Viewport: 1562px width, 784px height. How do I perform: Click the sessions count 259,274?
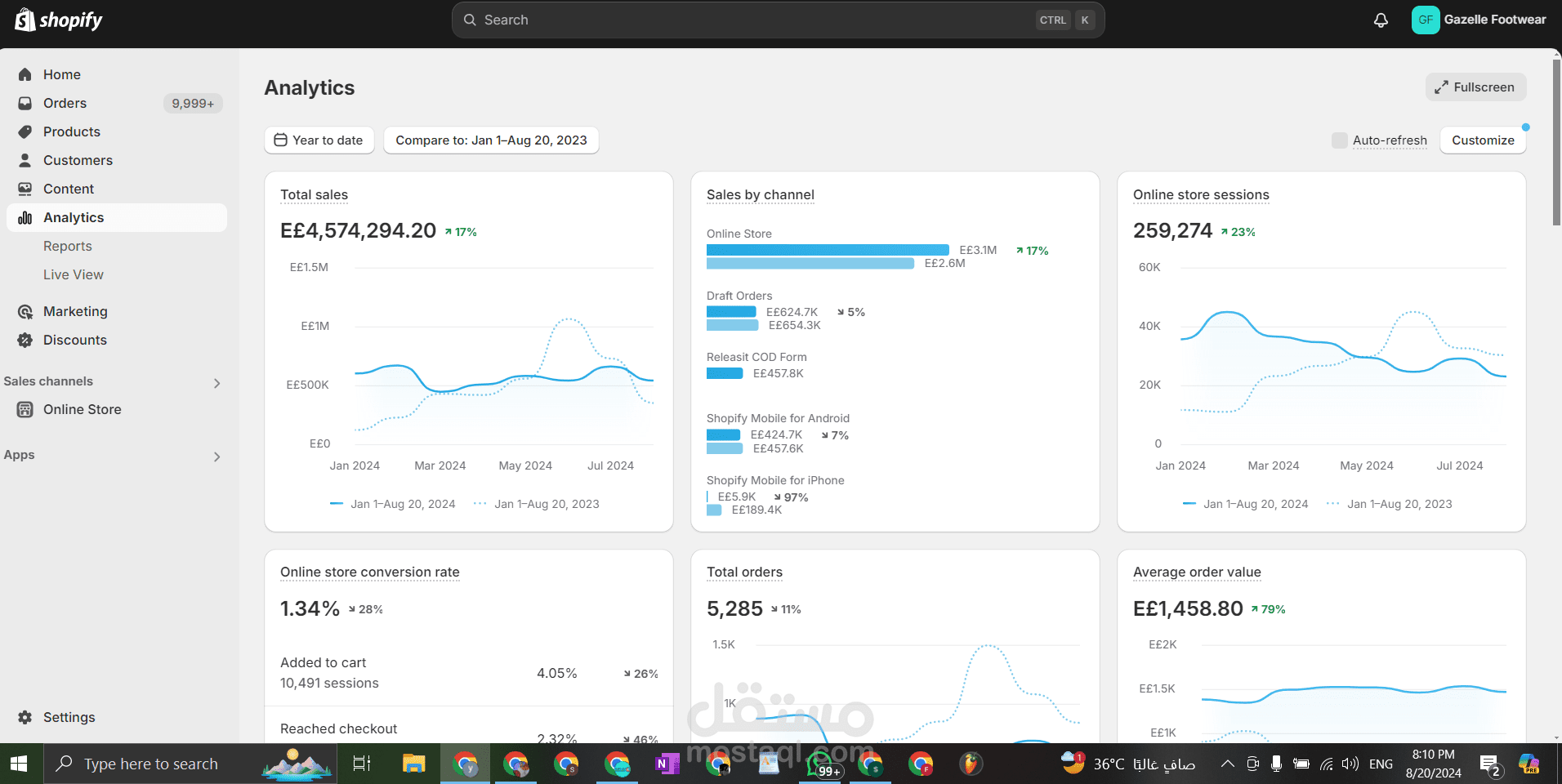pos(1172,231)
